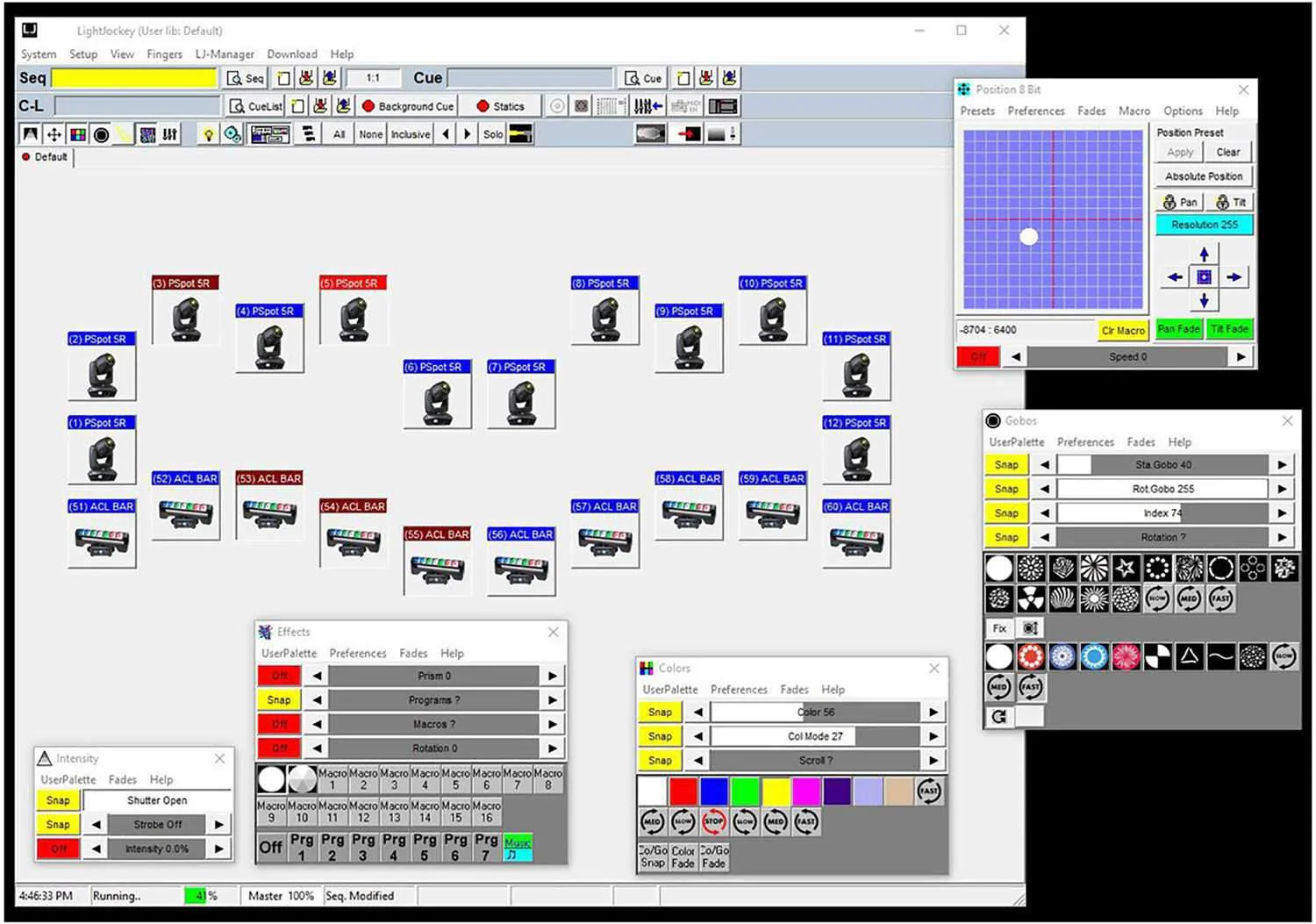
Task: Toggle the Snap button beside Programs ?
Action: click(279, 700)
